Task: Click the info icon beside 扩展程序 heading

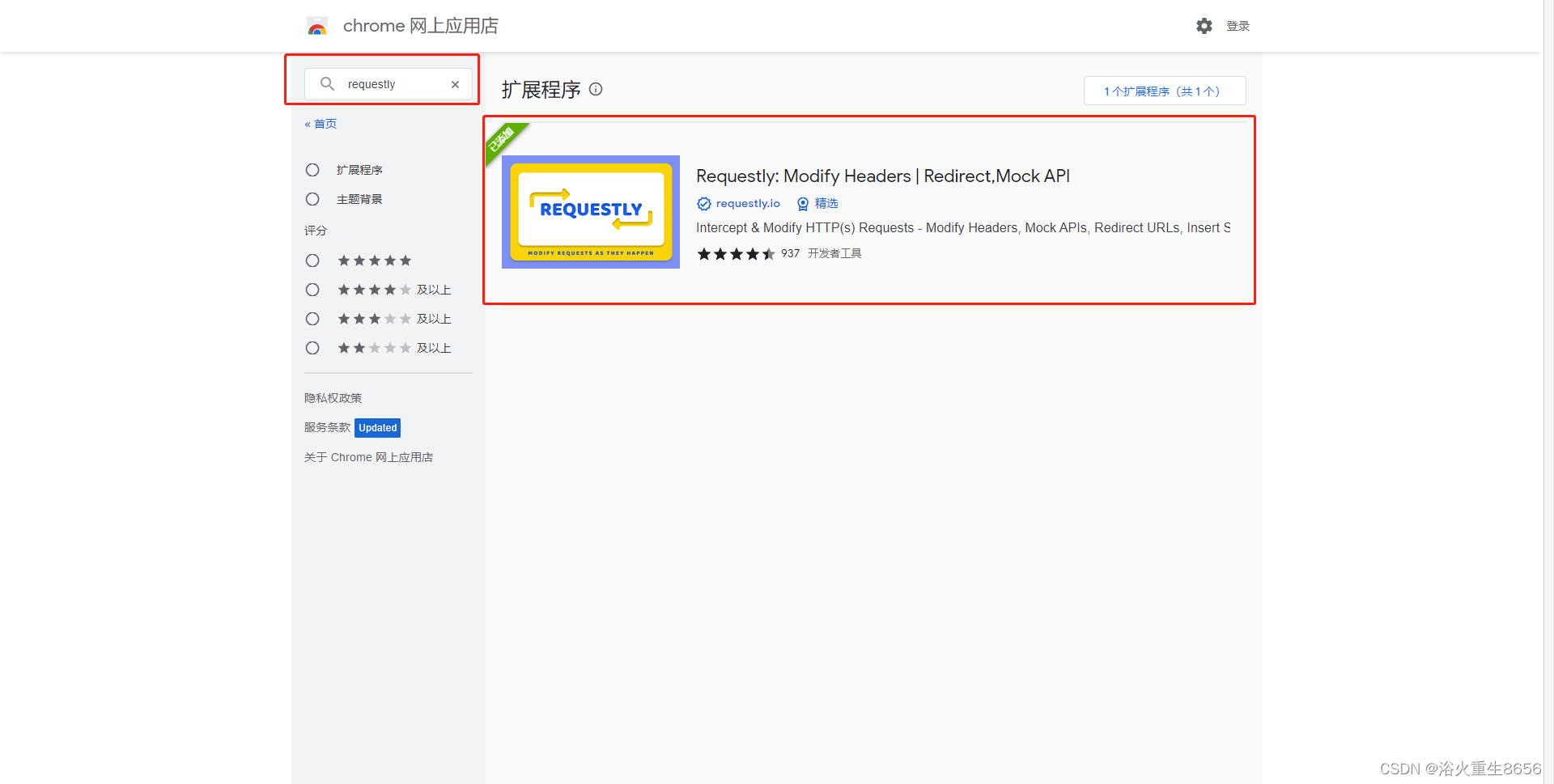Action: pyautogui.click(x=596, y=89)
